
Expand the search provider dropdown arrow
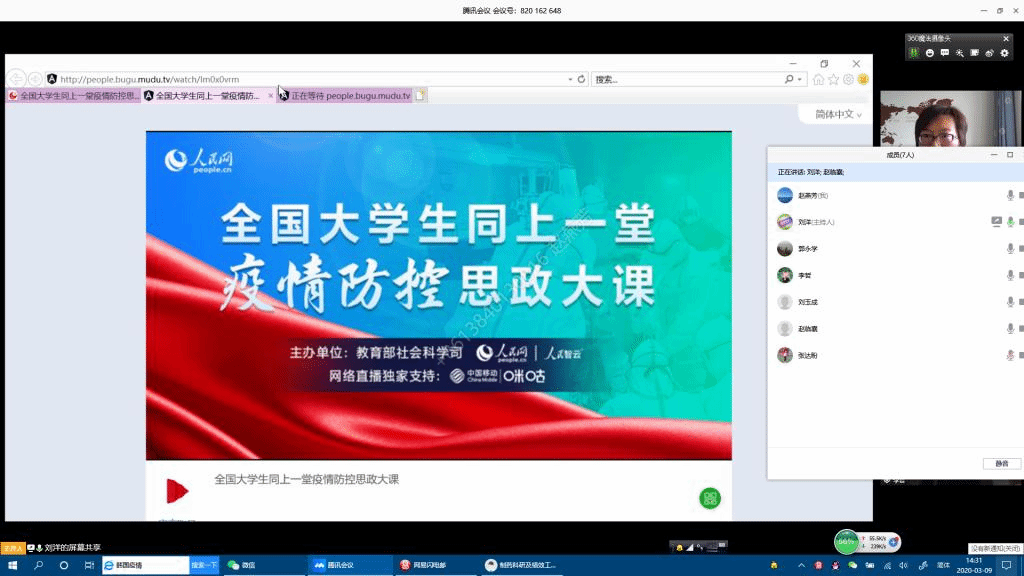click(801, 79)
